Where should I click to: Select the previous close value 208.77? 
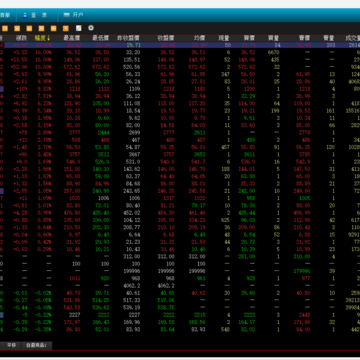click(x=132, y=227)
